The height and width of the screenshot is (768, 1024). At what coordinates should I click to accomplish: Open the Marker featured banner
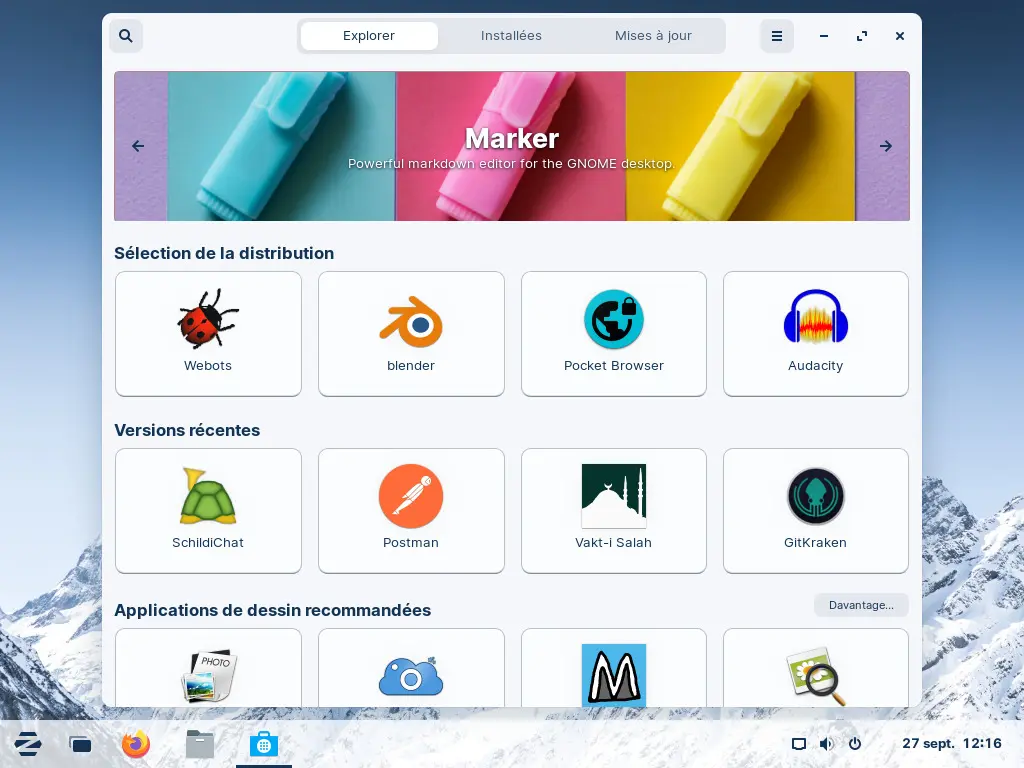tap(511, 146)
